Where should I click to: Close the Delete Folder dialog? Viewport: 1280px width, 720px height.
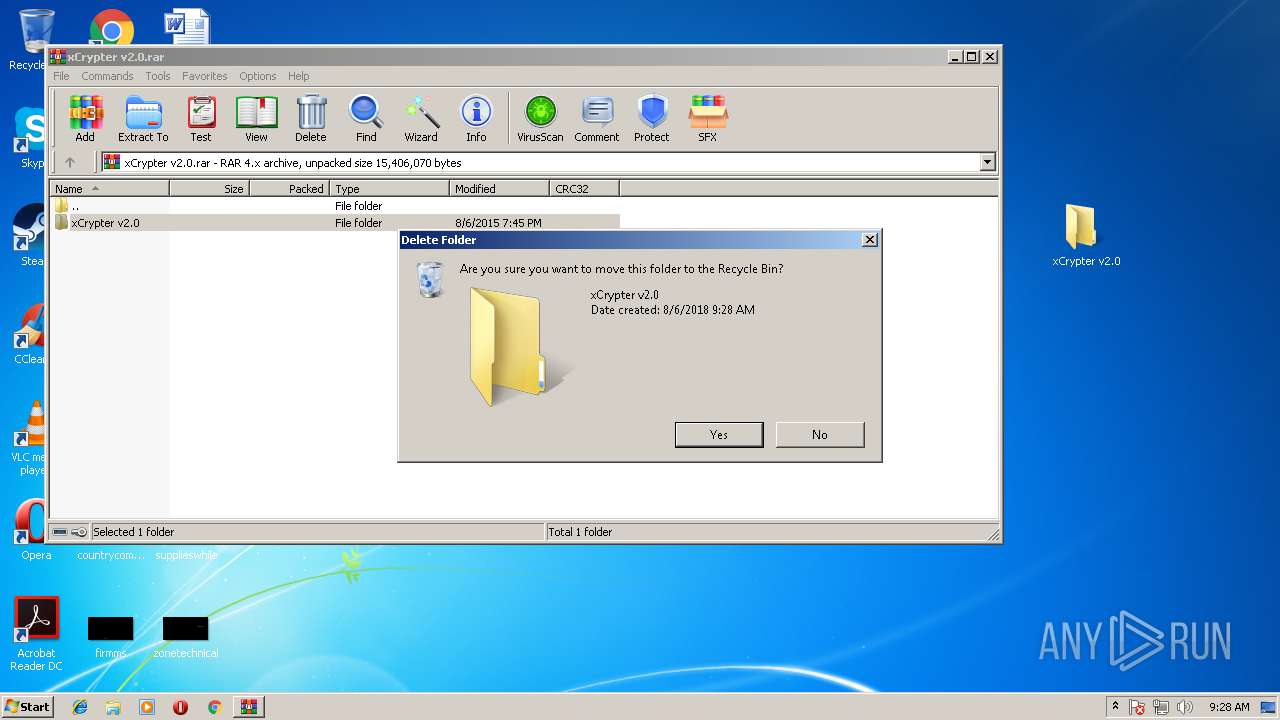869,240
